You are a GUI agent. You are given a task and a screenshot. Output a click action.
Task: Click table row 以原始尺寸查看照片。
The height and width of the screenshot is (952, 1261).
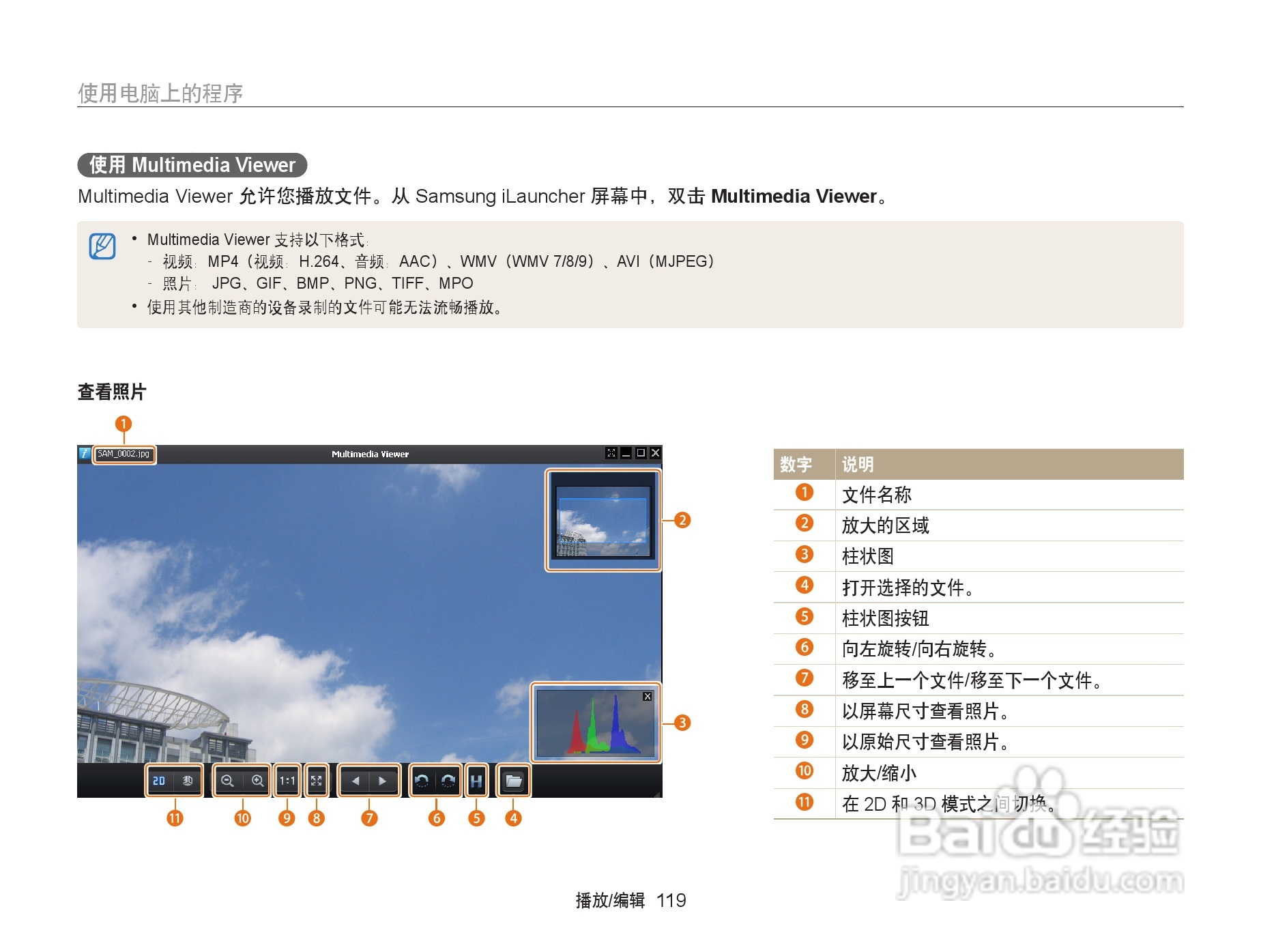979,742
